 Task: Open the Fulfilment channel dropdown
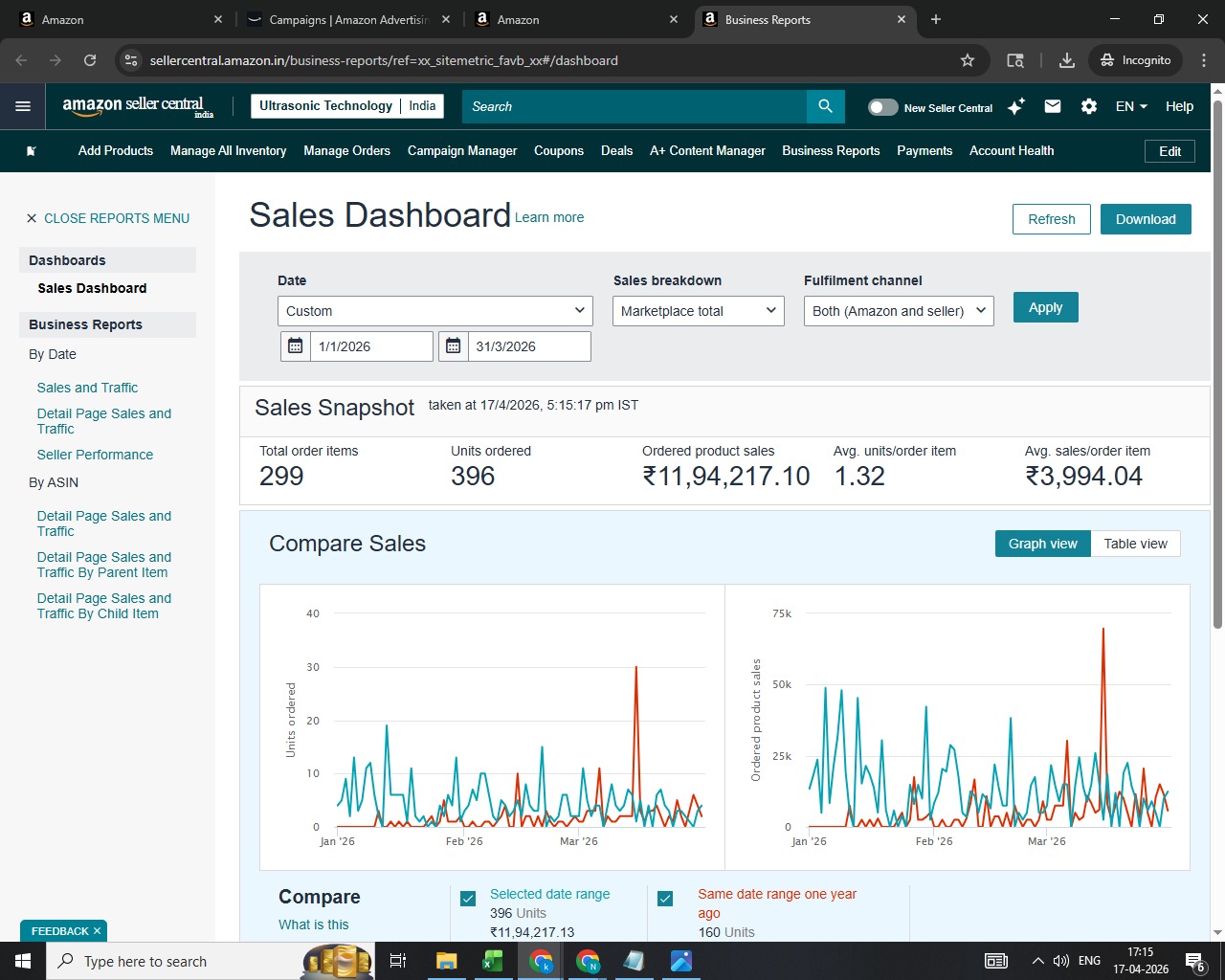[x=899, y=311]
